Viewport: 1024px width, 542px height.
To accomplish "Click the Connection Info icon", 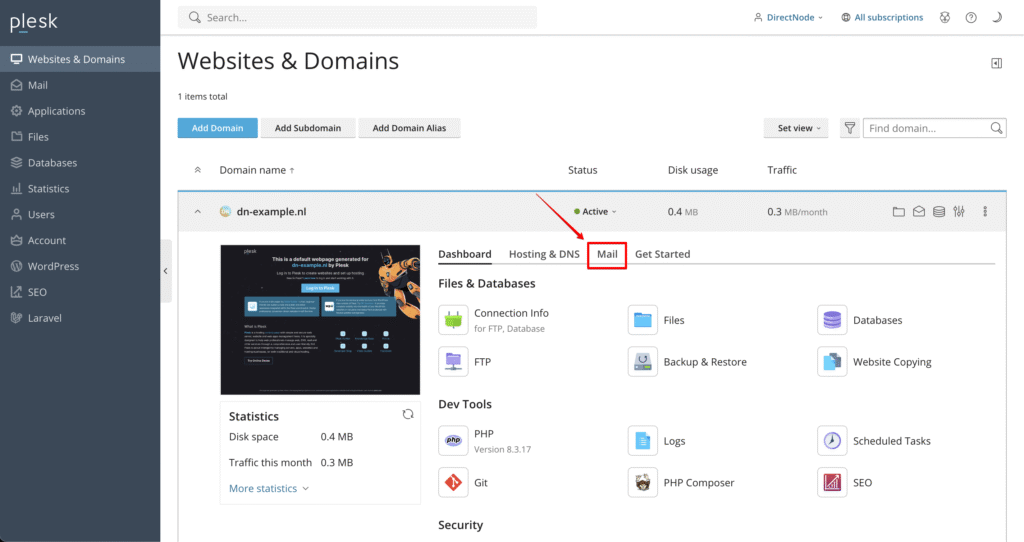I will tap(453, 320).
